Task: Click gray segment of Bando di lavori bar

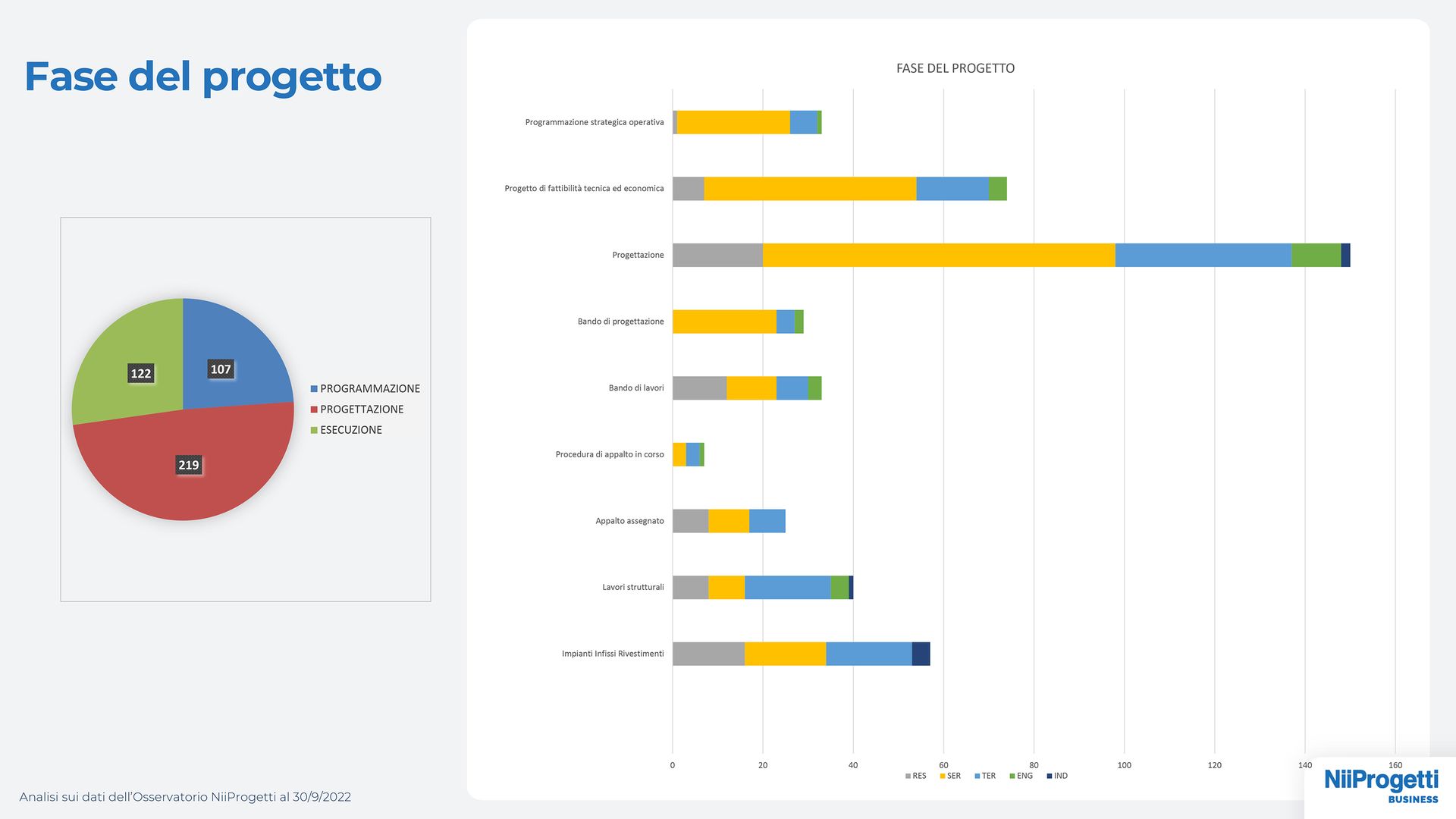Action: tap(699, 388)
